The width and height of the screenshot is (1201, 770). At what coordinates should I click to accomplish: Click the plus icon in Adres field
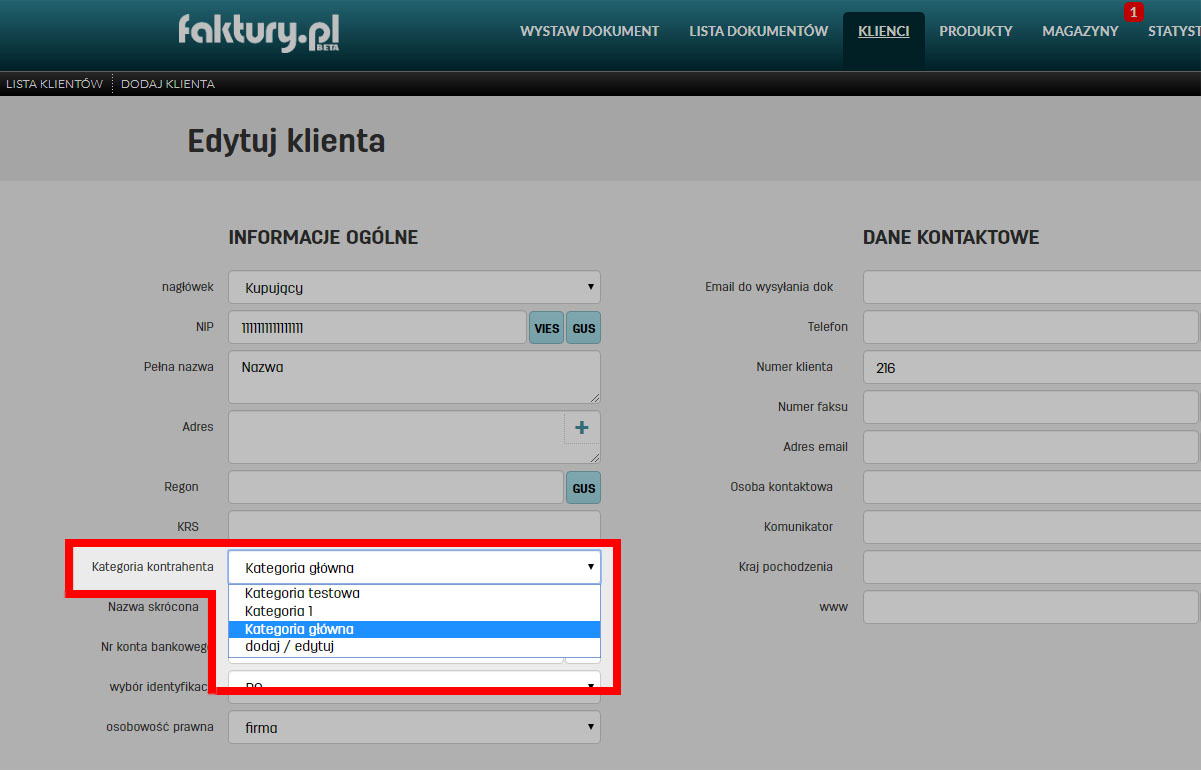click(x=582, y=428)
